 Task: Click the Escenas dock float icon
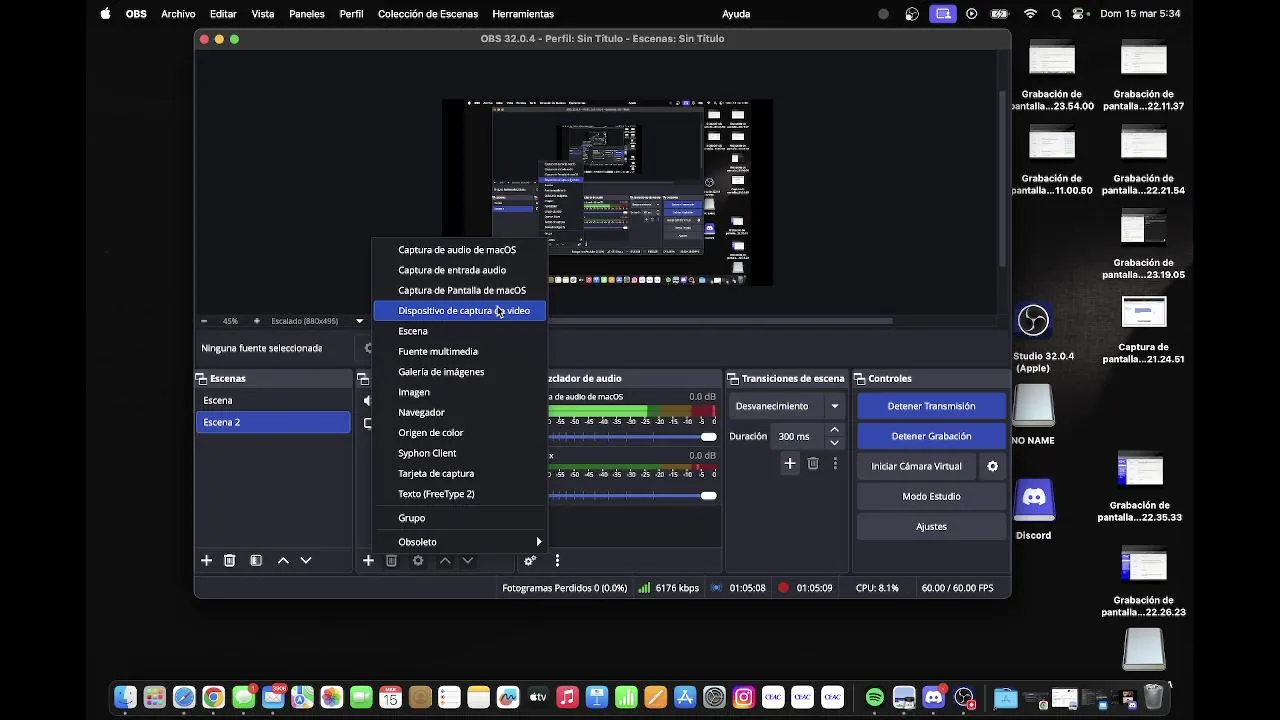tap(201, 379)
